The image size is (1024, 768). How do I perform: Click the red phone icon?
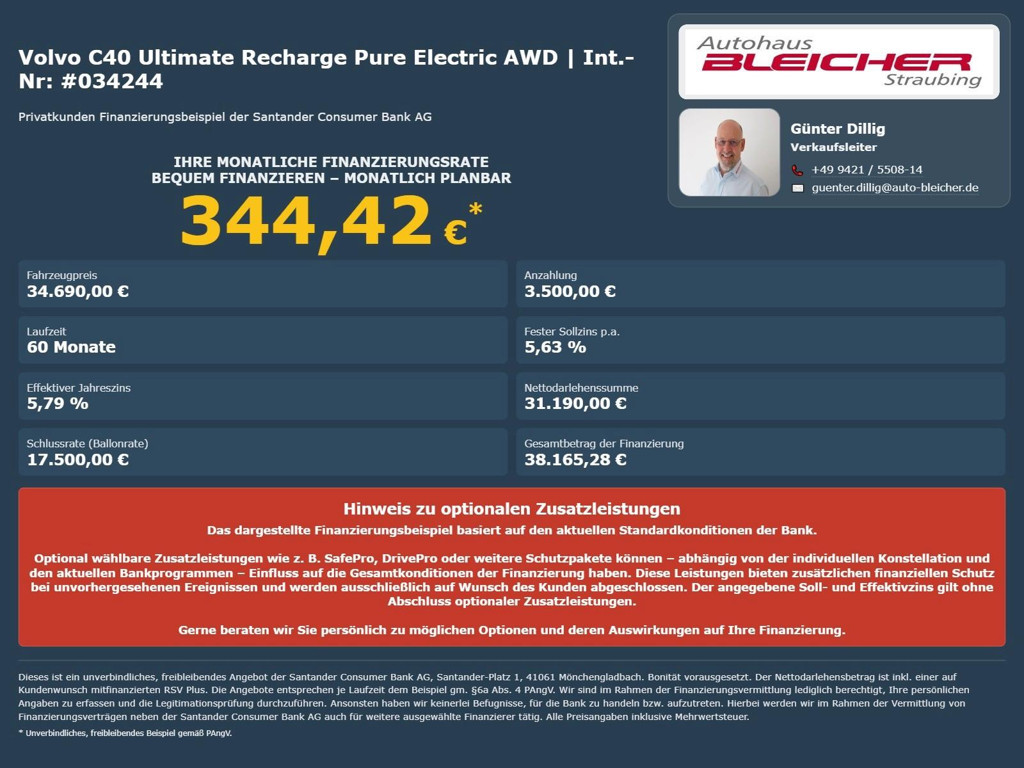[797, 170]
